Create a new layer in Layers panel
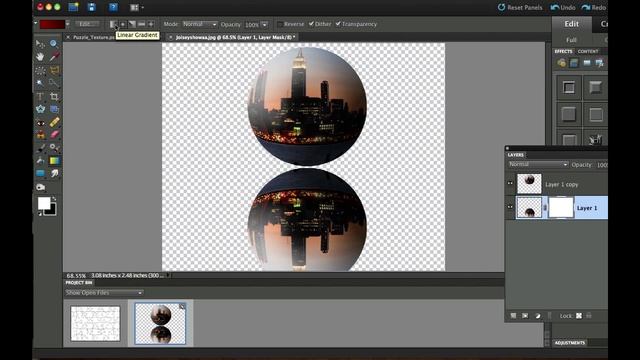 tap(513, 316)
